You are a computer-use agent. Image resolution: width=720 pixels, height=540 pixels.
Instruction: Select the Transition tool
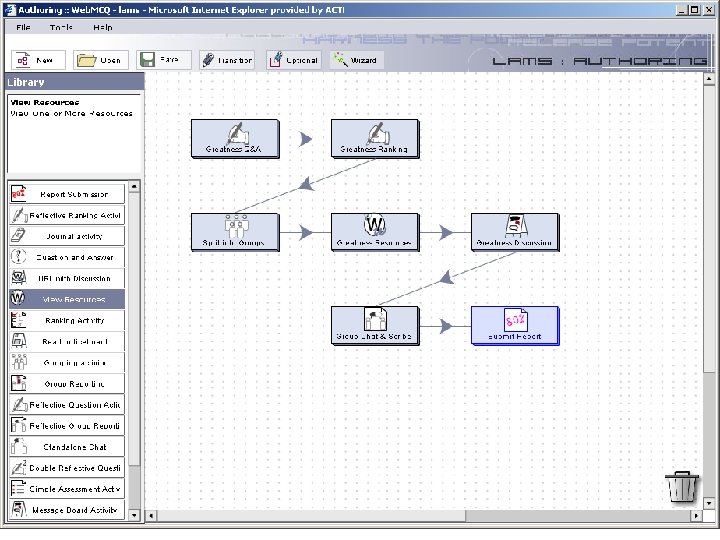(227, 60)
